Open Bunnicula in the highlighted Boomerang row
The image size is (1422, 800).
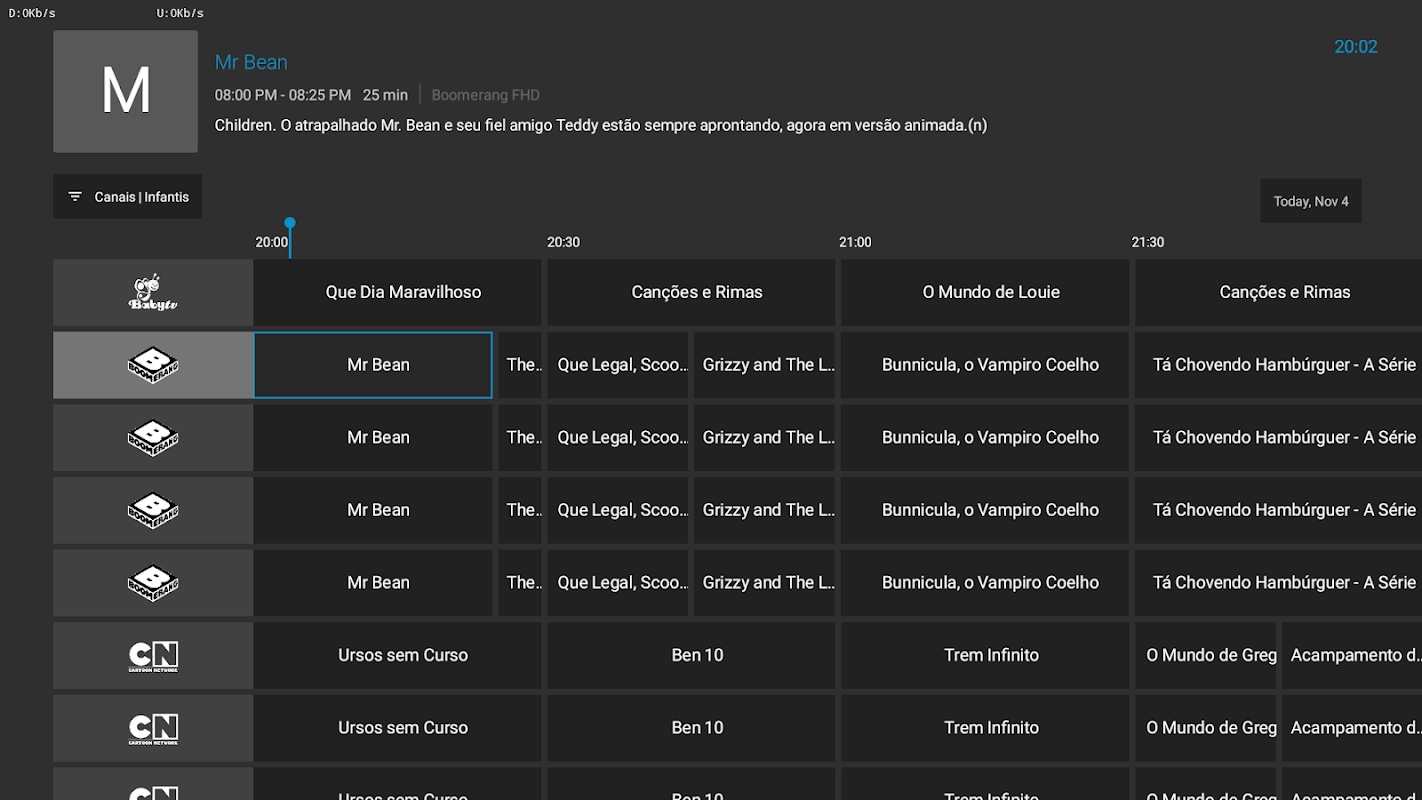tap(990, 365)
